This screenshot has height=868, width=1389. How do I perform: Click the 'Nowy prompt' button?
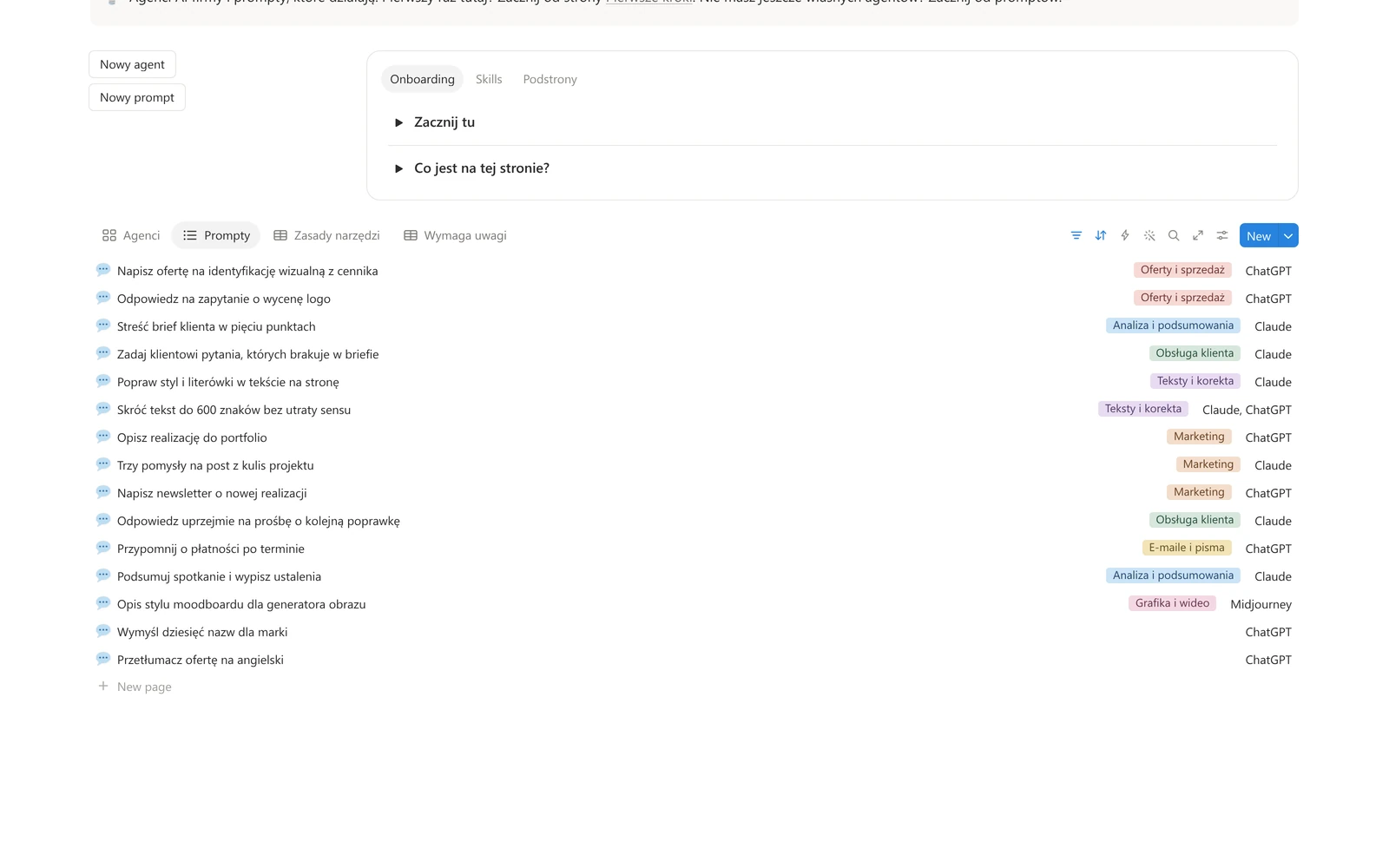tap(137, 97)
